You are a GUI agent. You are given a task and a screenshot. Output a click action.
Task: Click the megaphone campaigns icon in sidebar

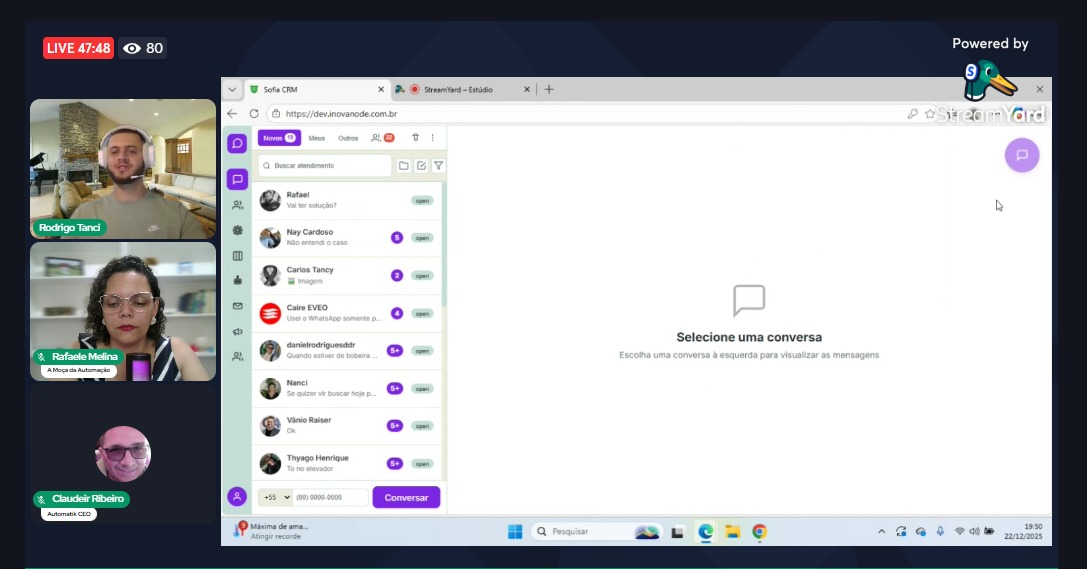[x=237, y=331]
